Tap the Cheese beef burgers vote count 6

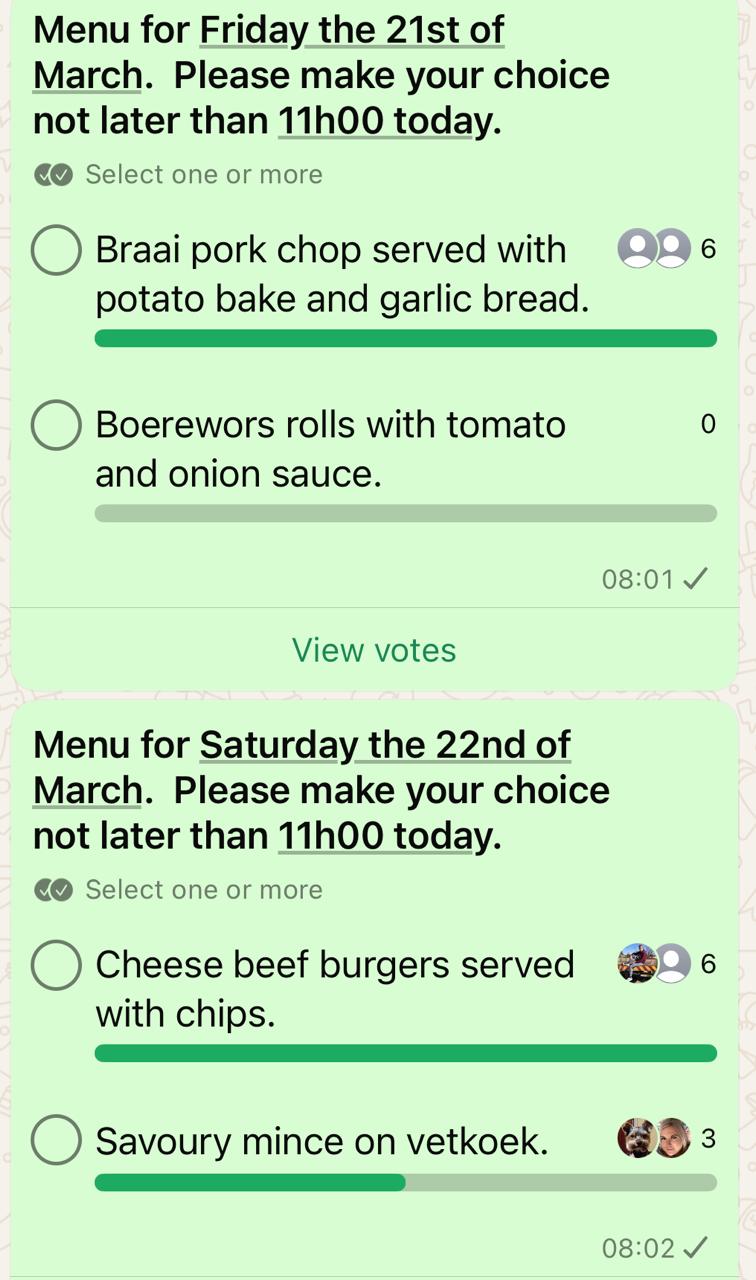709,965
